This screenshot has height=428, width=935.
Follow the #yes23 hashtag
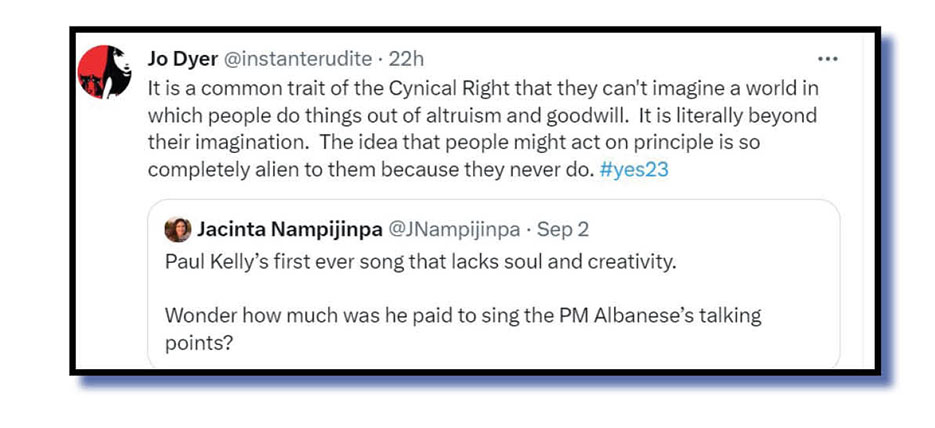635,169
